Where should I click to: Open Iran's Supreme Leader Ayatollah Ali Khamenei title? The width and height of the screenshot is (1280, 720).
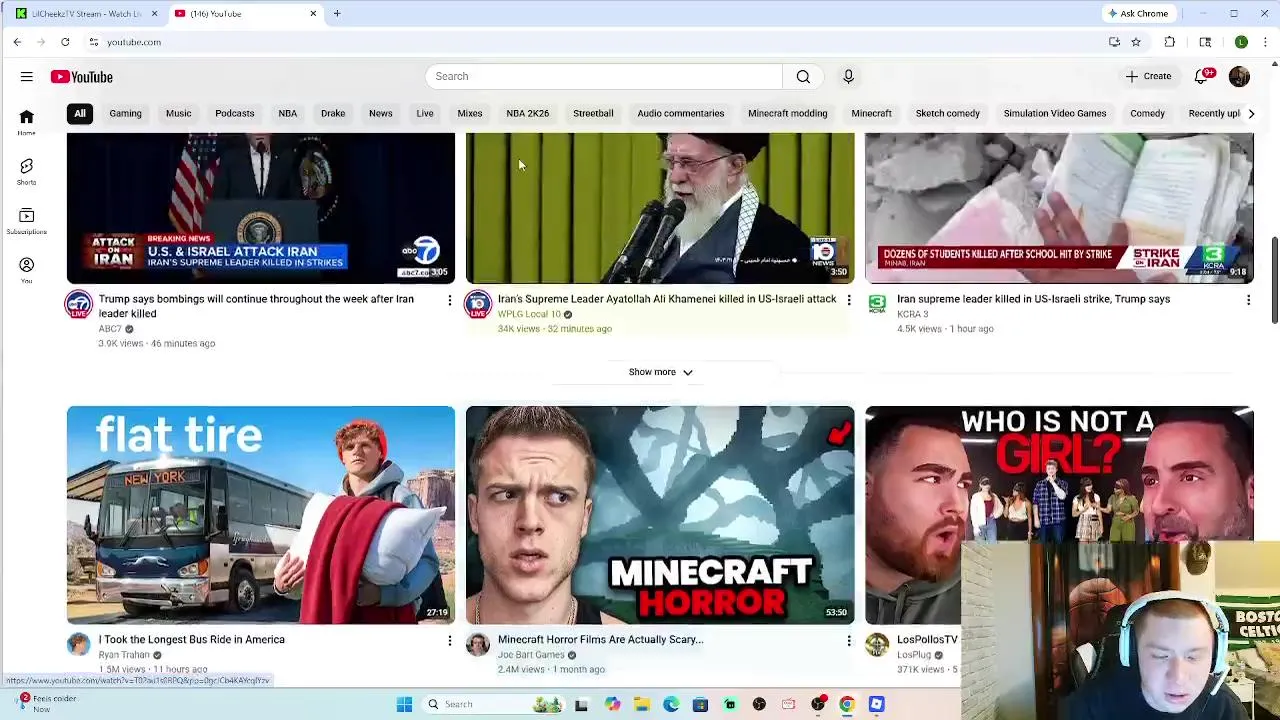[667, 299]
